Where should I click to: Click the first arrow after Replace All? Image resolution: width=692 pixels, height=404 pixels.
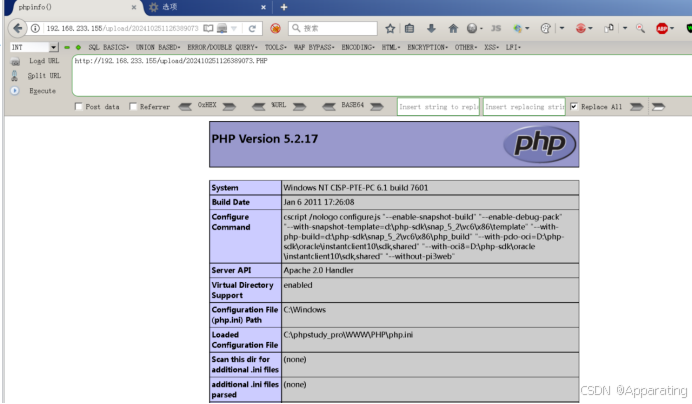coord(636,107)
